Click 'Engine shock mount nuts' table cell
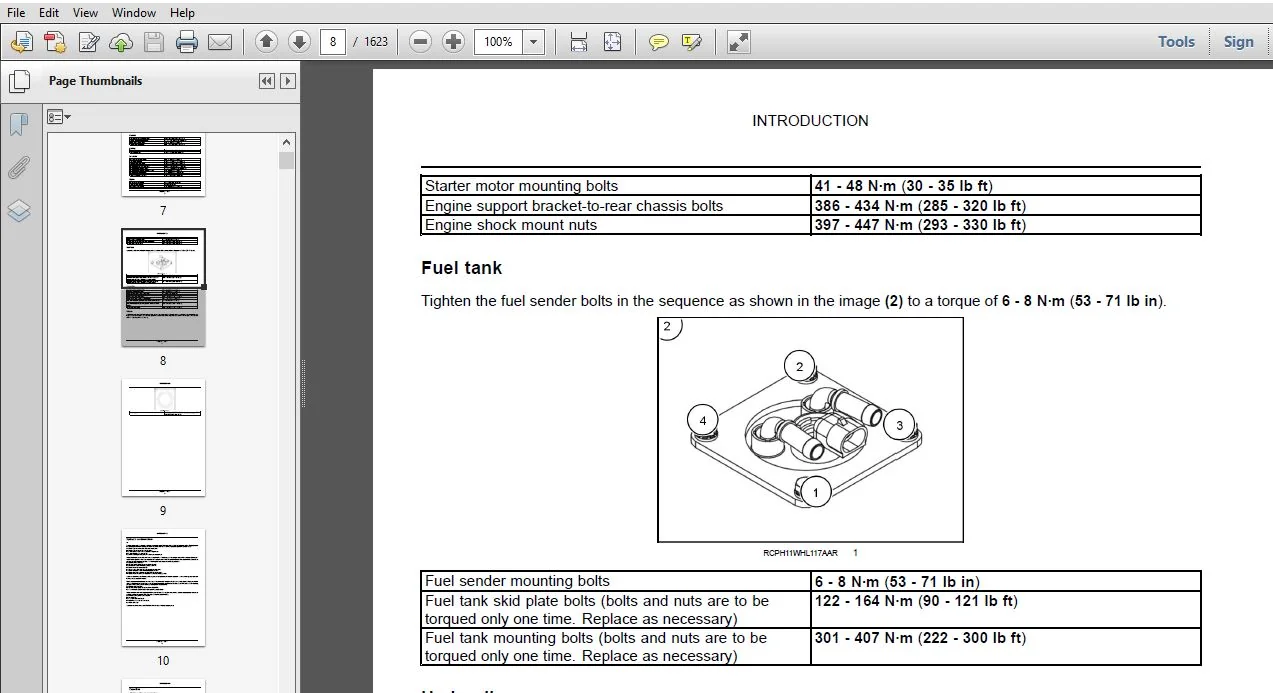The height and width of the screenshot is (693, 1273). 616,225
